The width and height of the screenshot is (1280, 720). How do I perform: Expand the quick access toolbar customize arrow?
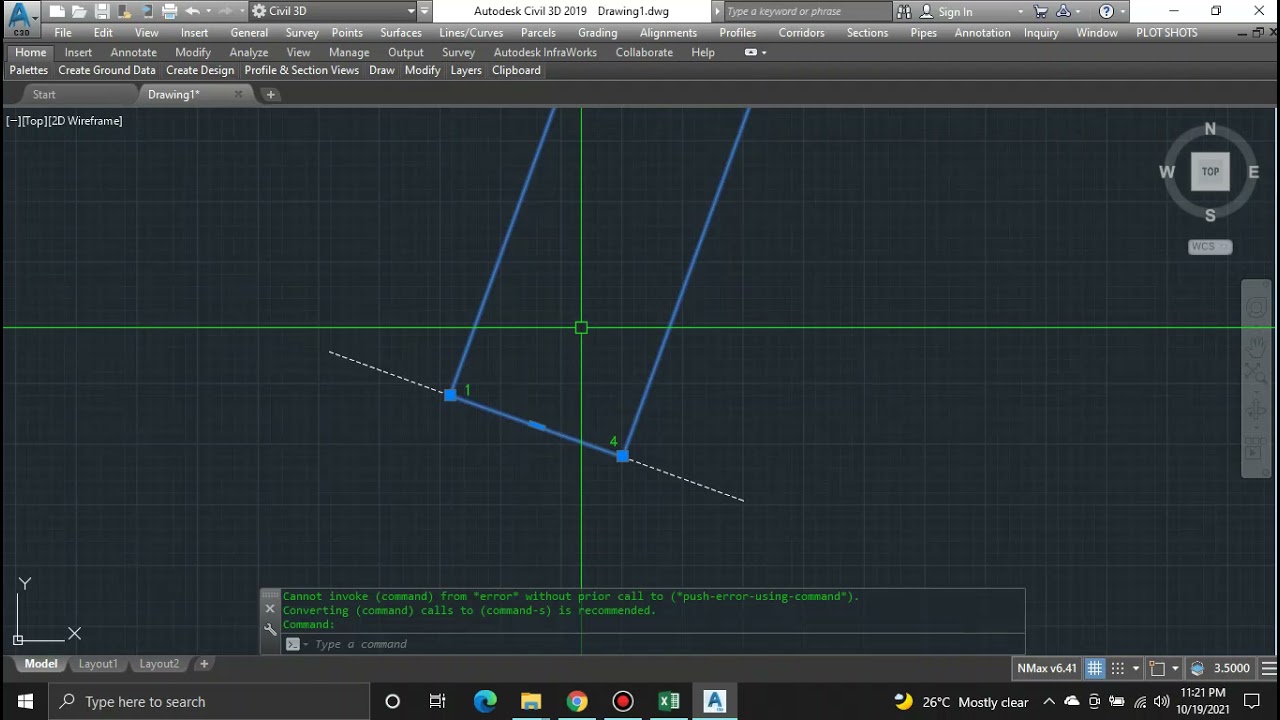pyautogui.click(x=425, y=11)
